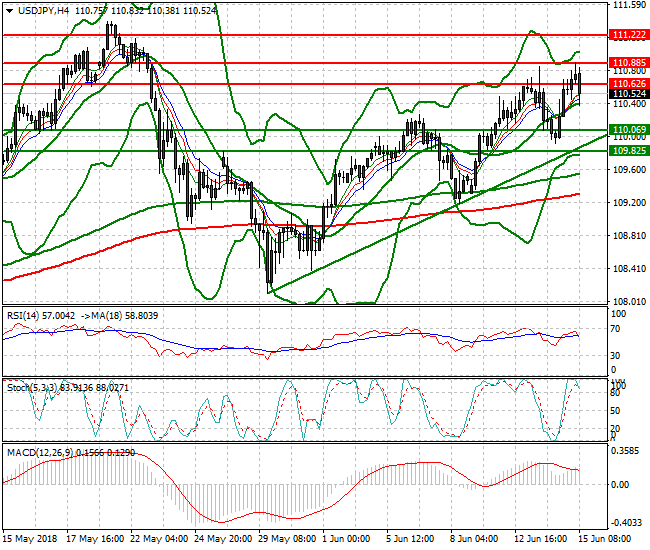
Task: Click the 111.590 price scale value
Action: point(629,5)
